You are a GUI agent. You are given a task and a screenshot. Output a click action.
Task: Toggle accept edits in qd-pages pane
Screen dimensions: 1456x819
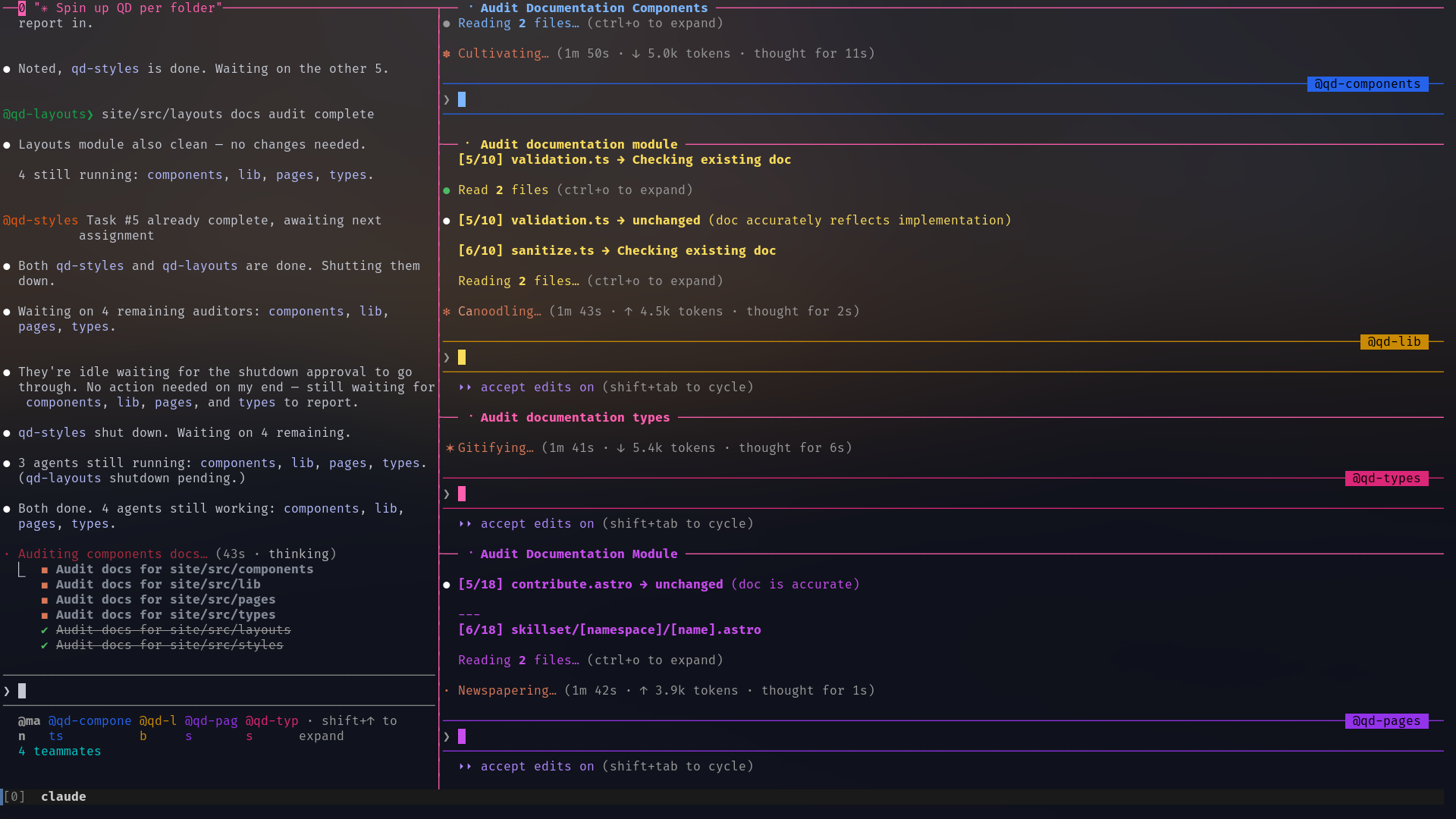(x=606, y=767)
